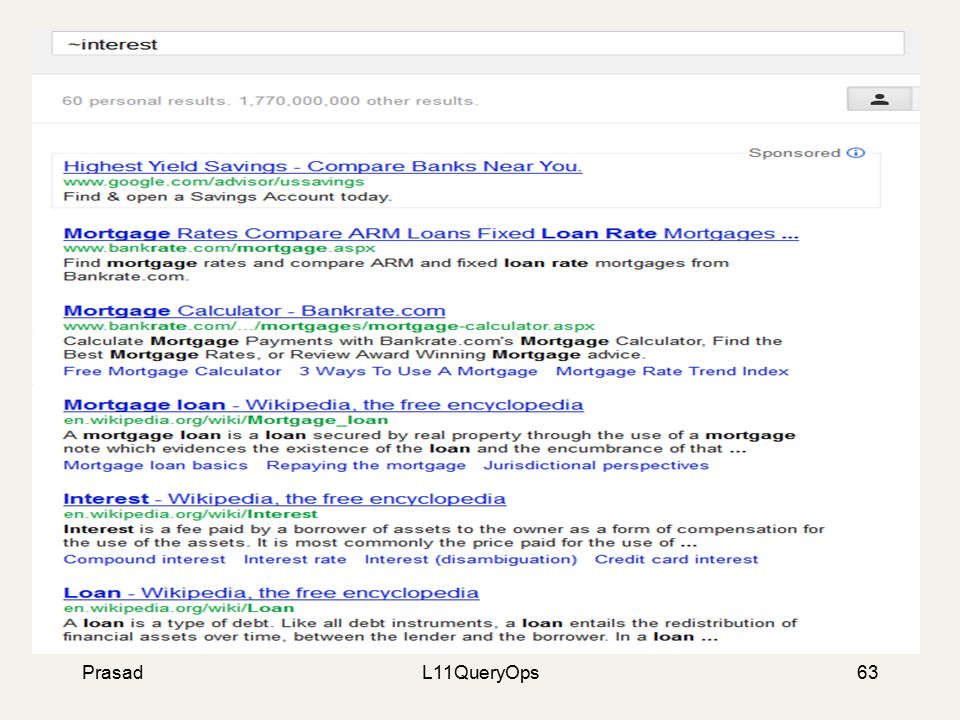Click the www.google.com/advisor/ussavings URL
Image resolution: width=960 pixels, height=720 pixels.
[x=214, y=182]
